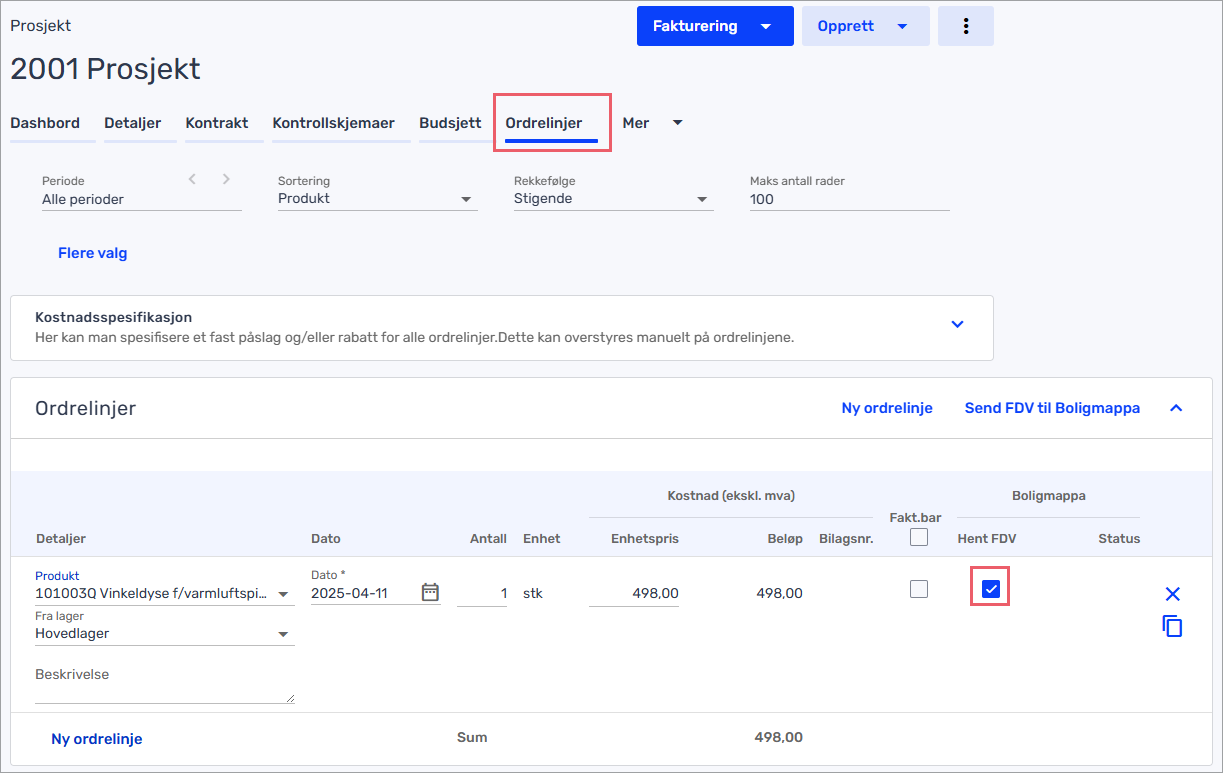
Task: Click the Dato field showing 2025-04-11
Action: point(364,593)
